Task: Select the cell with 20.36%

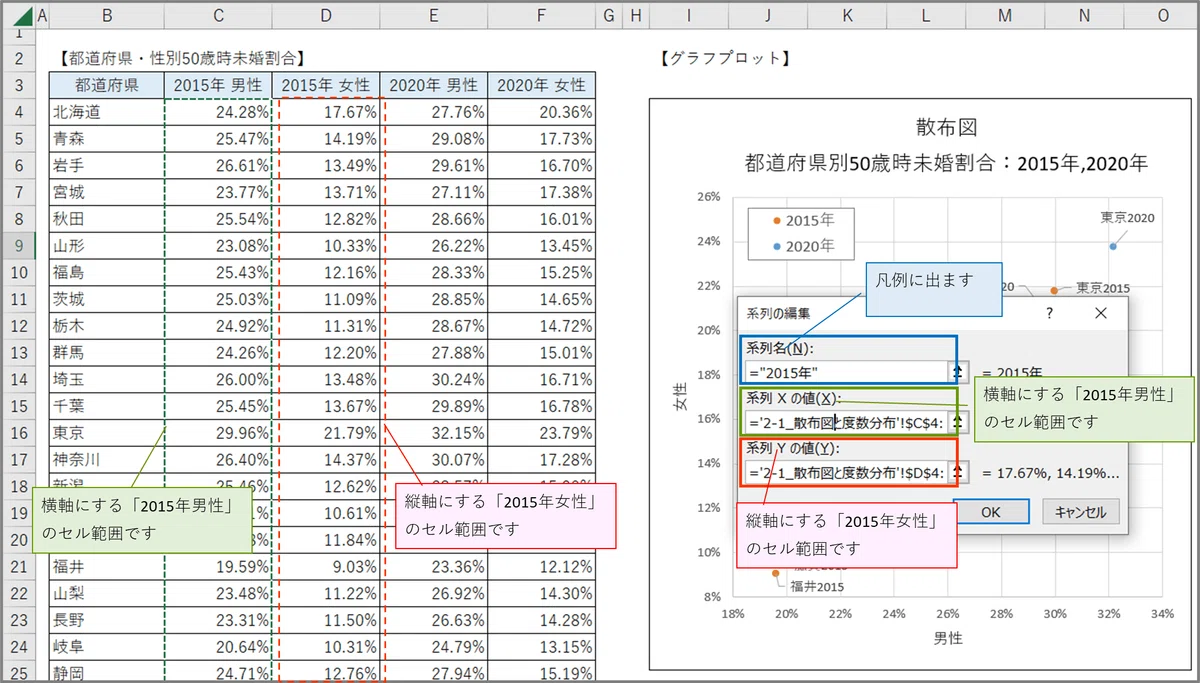Action: (541, 112)
